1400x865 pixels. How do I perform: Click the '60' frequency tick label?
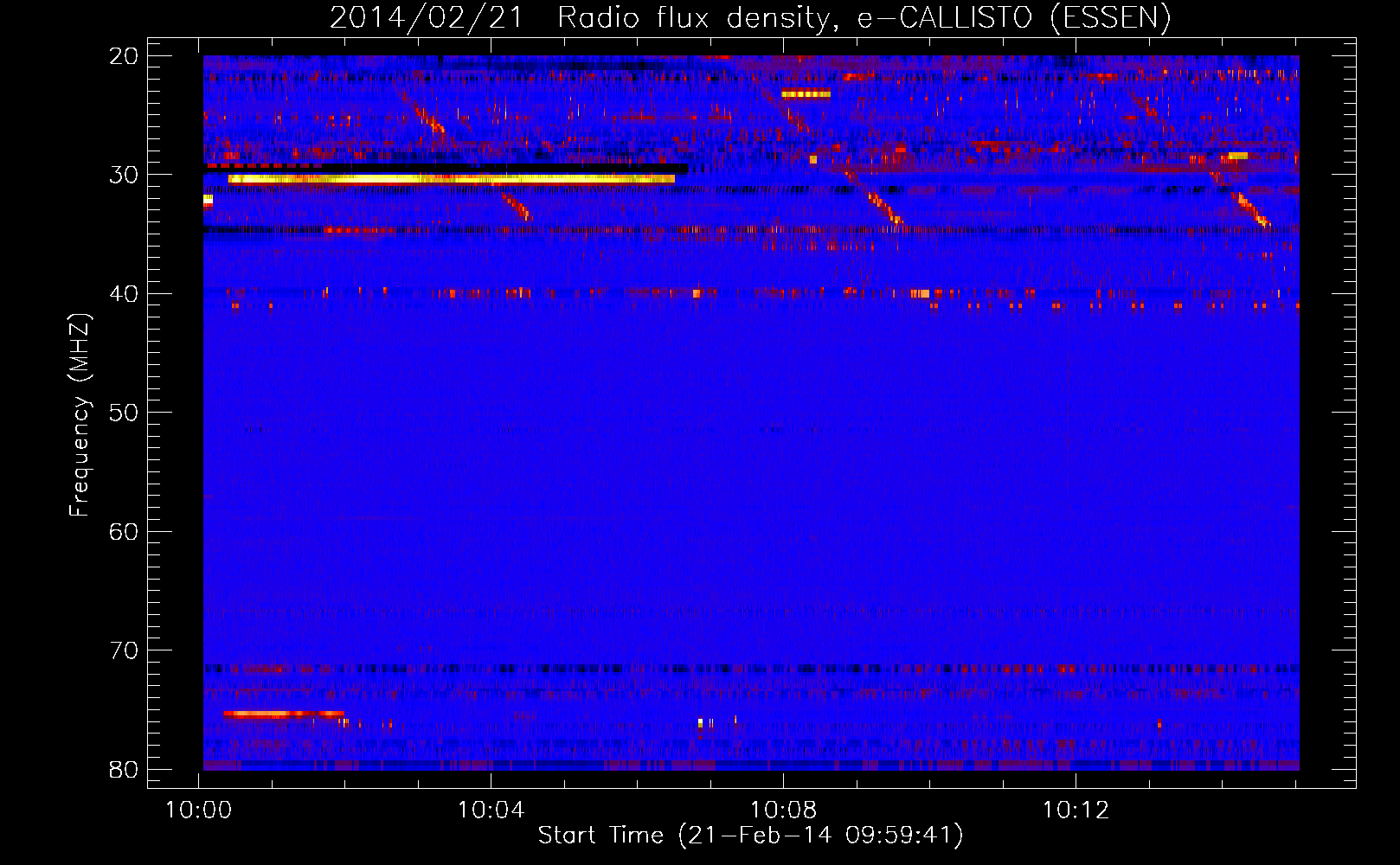pos(124,531)
